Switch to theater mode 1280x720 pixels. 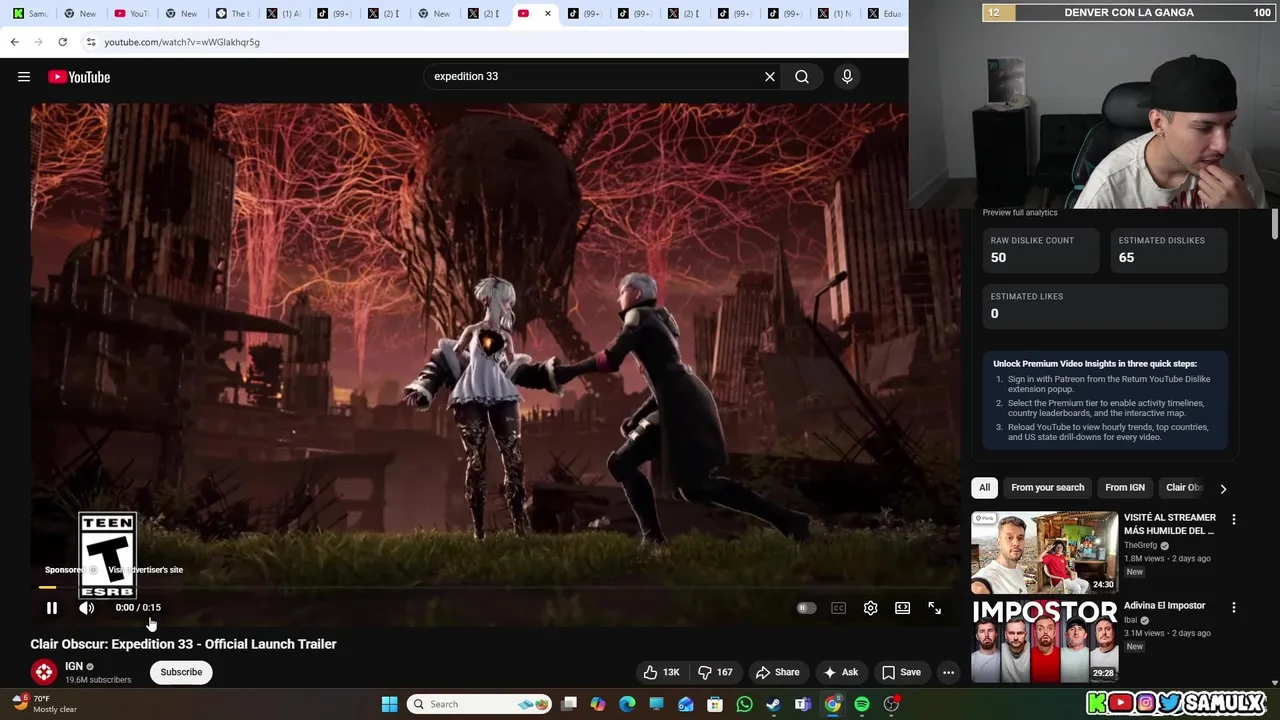tap(902, 608)
